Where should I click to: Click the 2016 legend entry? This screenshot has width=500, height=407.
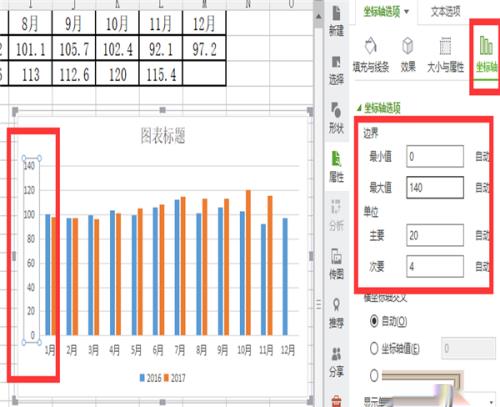pyautogui.click(x=150, y=378)
